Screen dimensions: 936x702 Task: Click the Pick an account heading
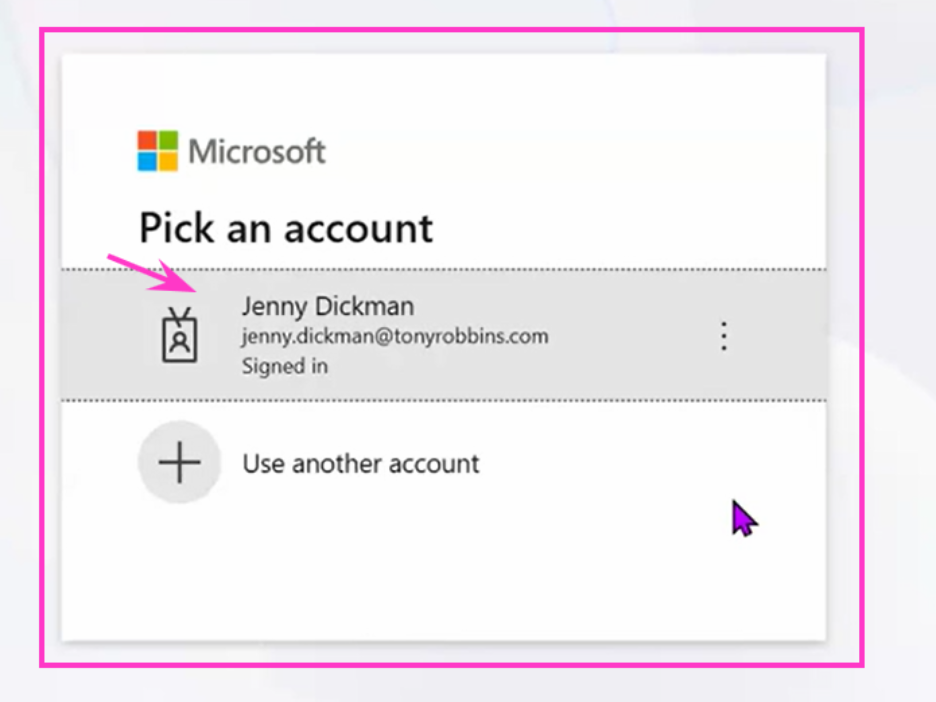click(286, 227)
